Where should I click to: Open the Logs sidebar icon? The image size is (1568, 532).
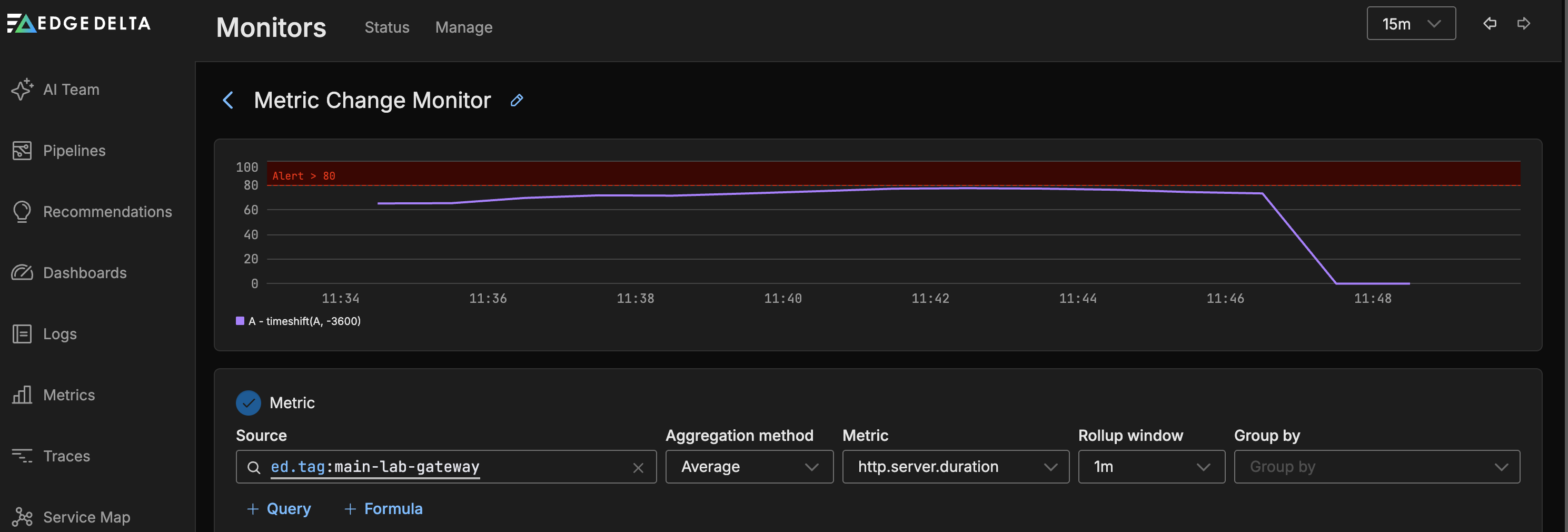tap(22, 333)
